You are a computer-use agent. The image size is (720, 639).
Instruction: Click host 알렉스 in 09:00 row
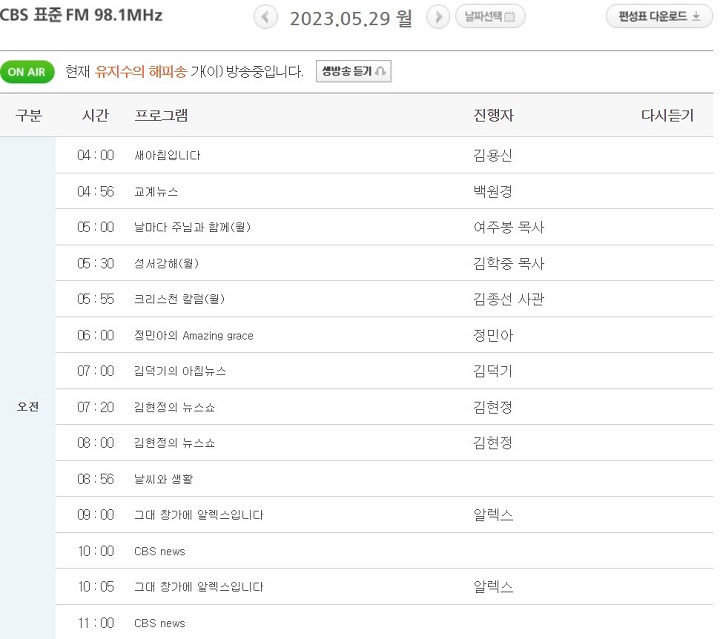(493, 515)
